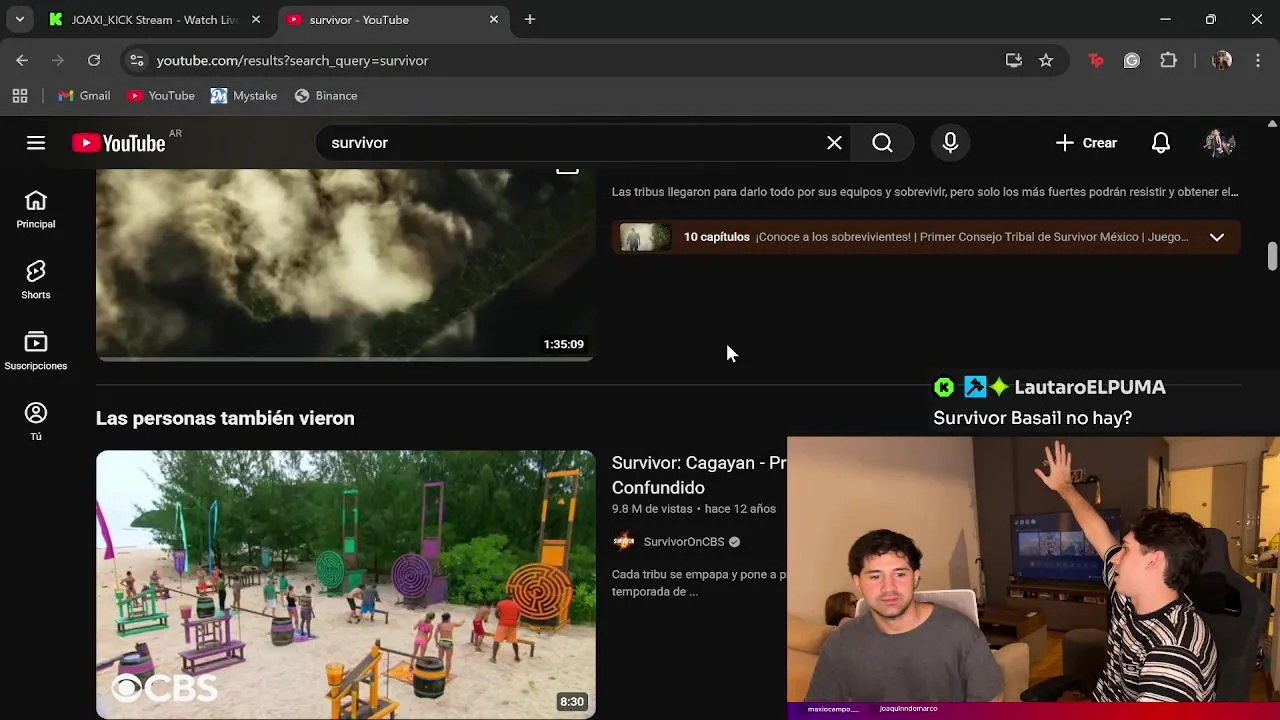Open YouTube bookmark
The image size is (1280, 720).
[x=161, y=96]
